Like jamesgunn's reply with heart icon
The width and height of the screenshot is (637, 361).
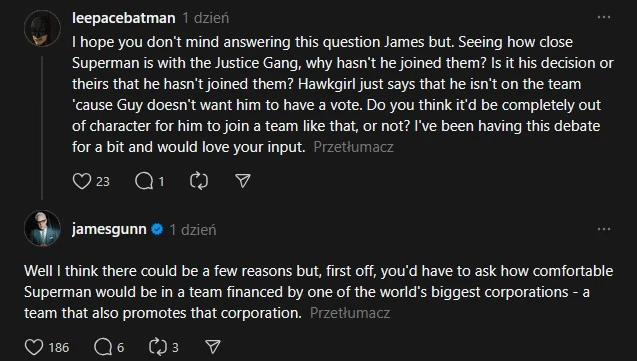pyautogui.click(x=34, y=347)
